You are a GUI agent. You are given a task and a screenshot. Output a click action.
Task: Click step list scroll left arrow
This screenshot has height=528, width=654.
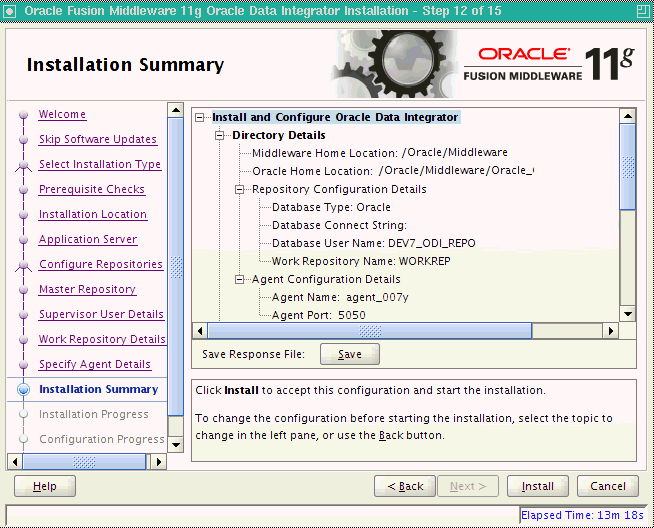15,462
